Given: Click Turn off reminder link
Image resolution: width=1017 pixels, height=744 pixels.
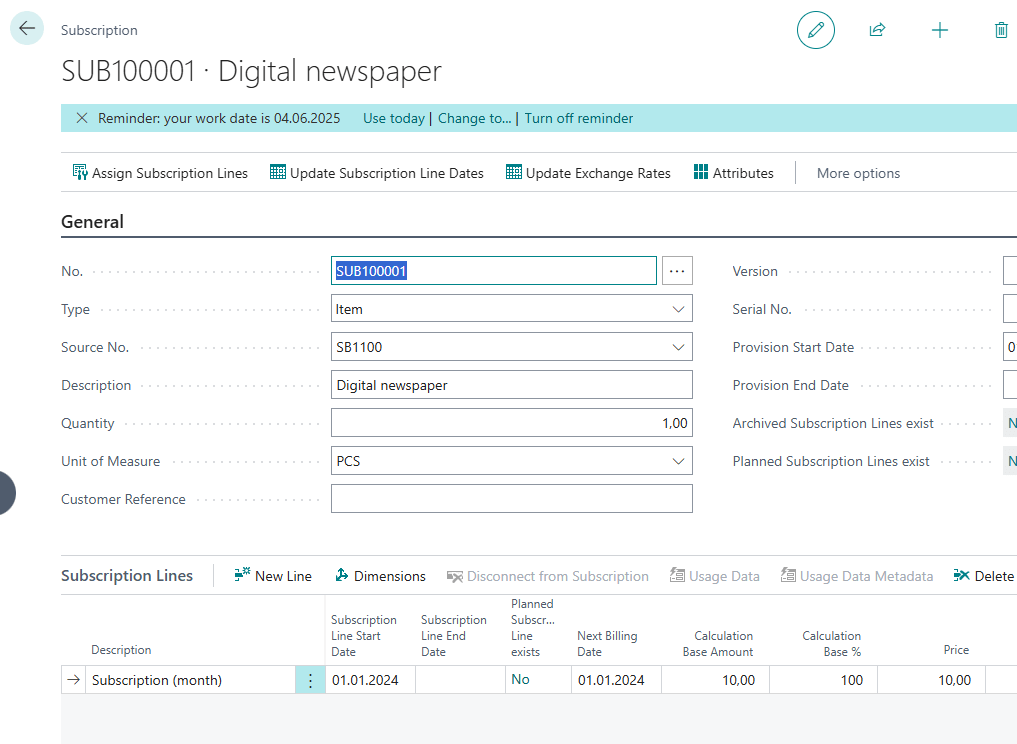Looking at the screenshot, I should click(579, 118).
